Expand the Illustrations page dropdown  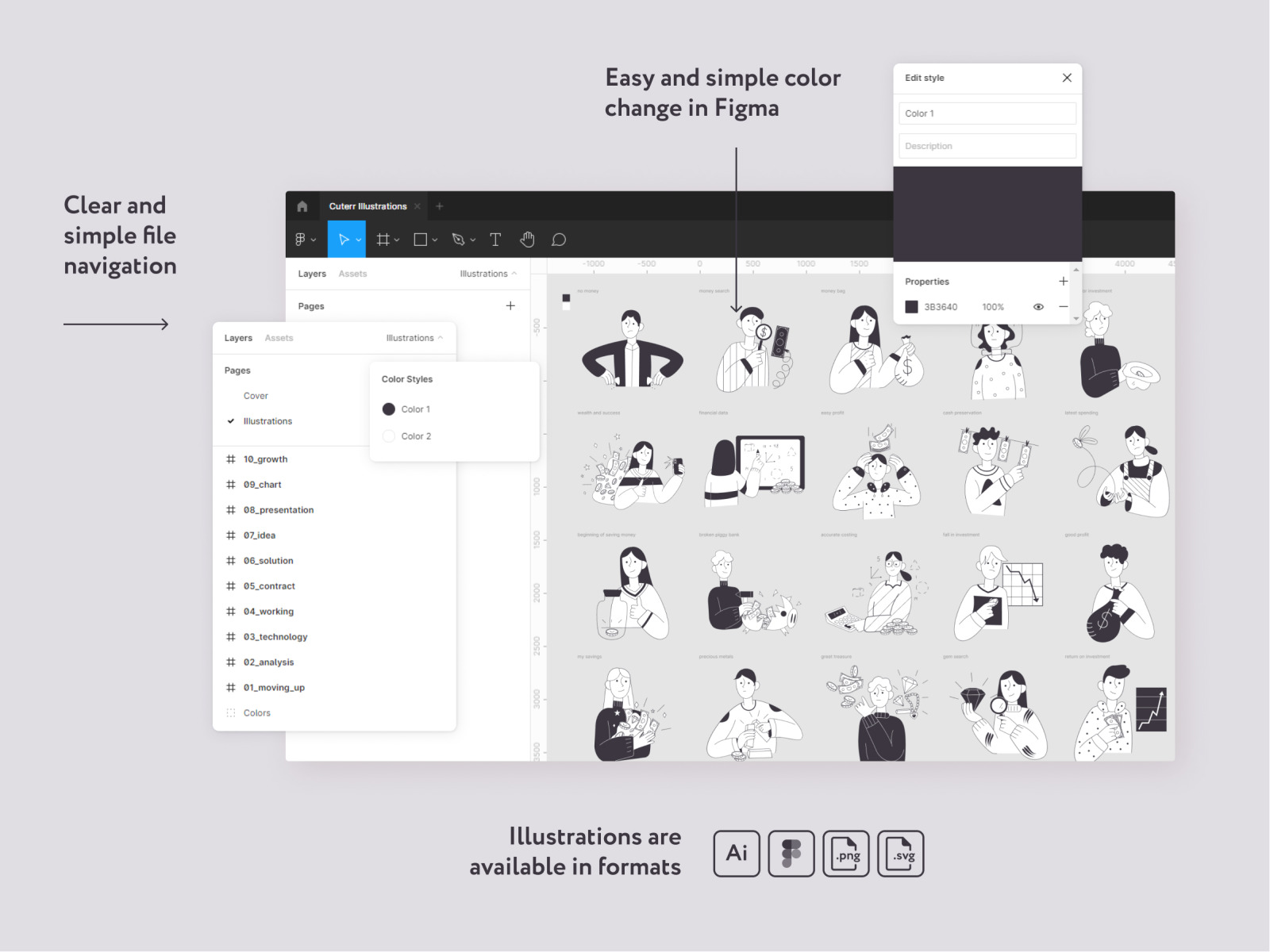coord(414,338)
